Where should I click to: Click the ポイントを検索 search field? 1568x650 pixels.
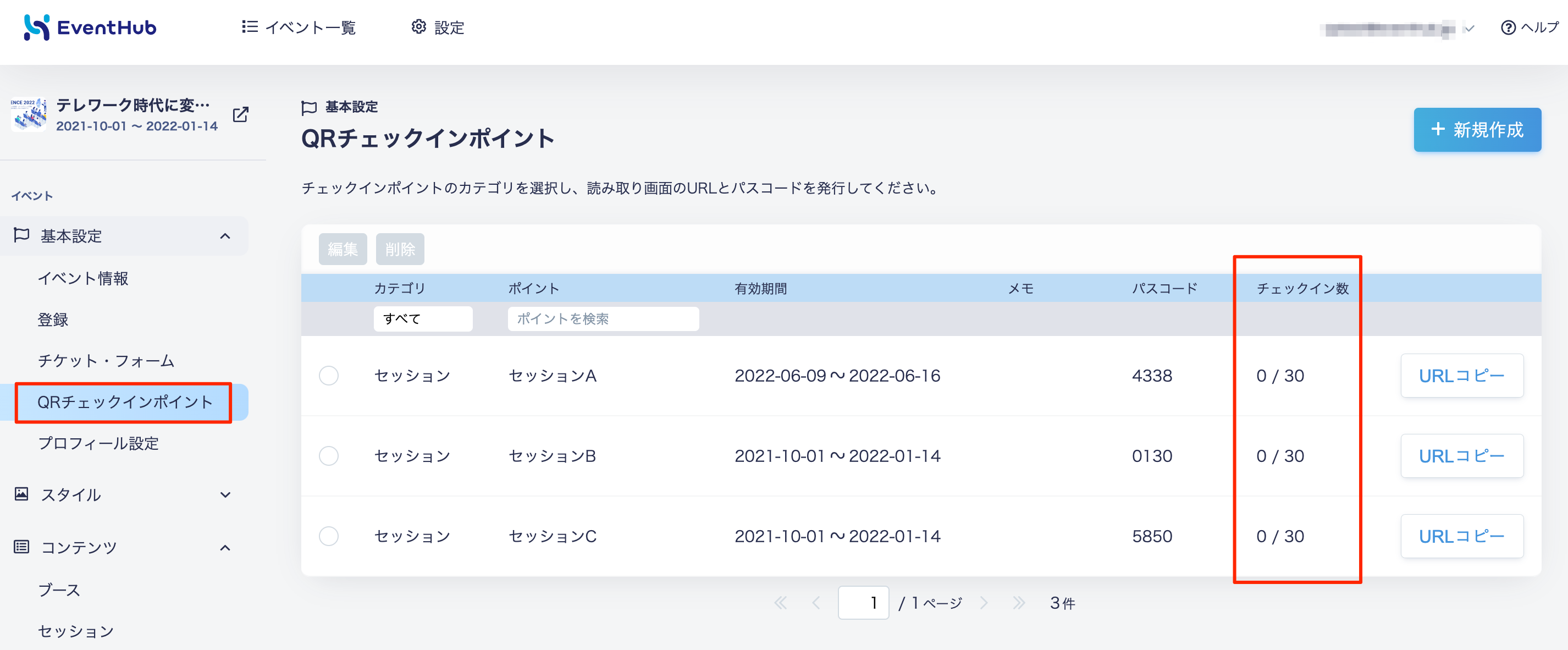(x=603, y=319)
